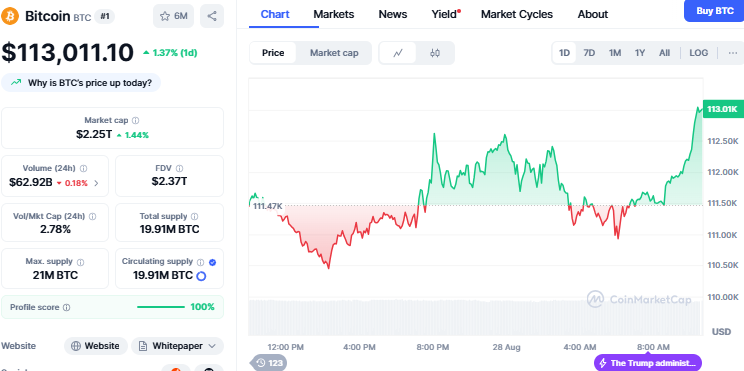Click the Market cap info icon
The image size is (744, 371).
136,121
